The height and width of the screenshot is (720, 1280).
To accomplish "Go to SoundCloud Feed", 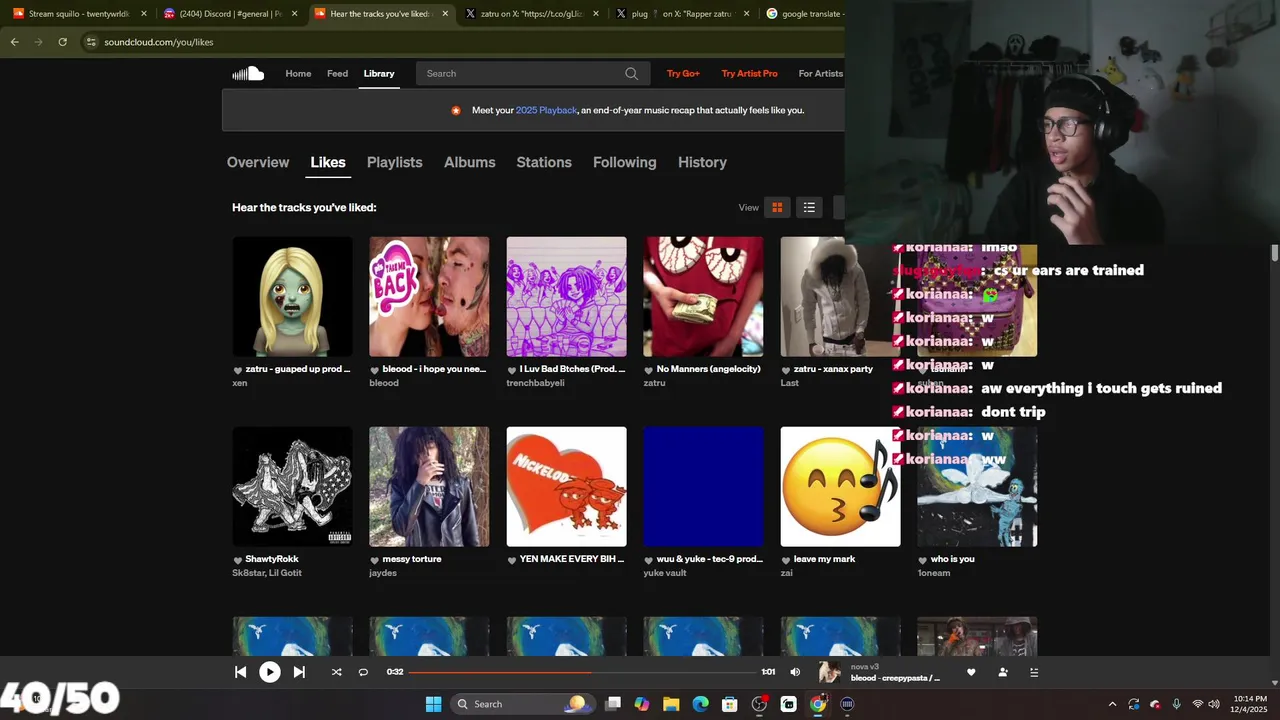I will coord(338,73).
